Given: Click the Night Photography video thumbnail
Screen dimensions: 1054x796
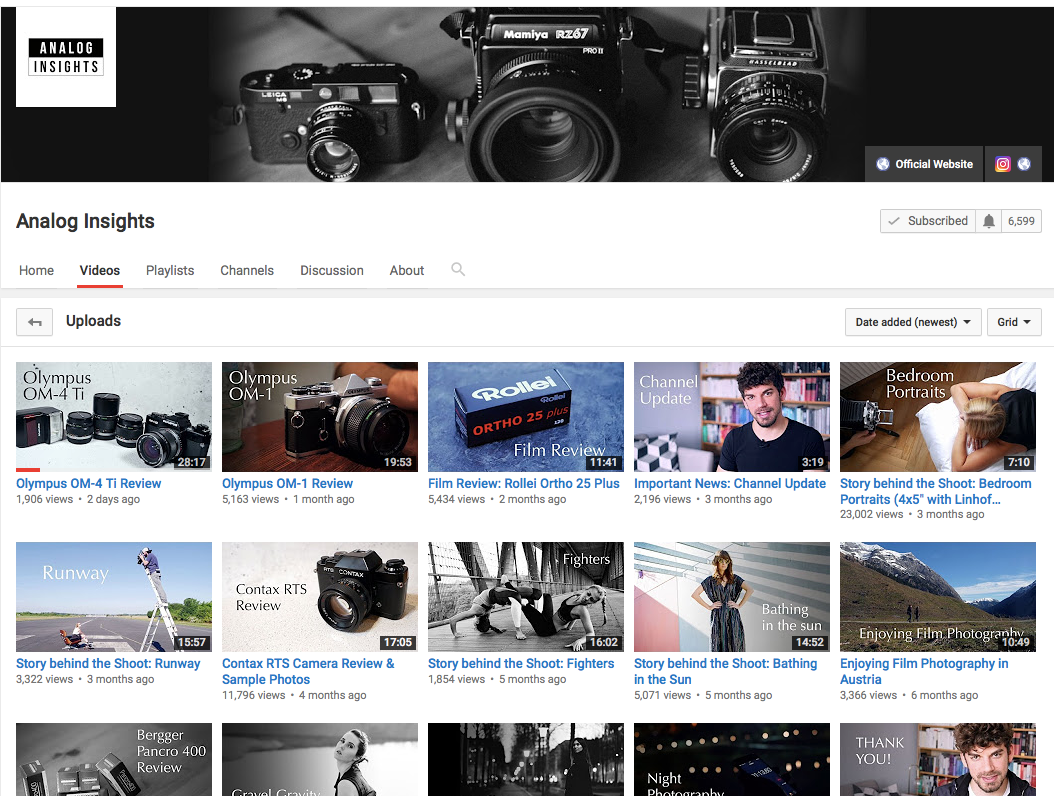Looking at the screenshot, I should coord(731,760).
